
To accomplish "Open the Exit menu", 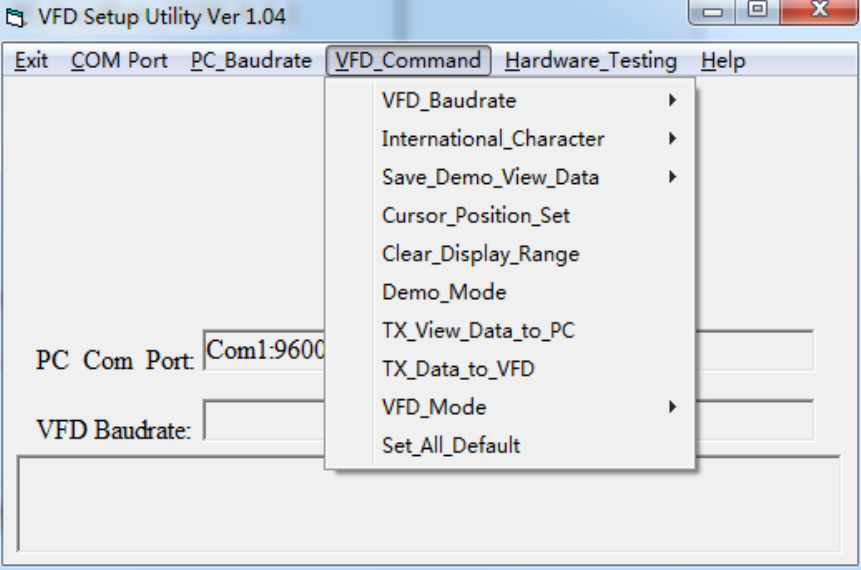I will (31, 61).
